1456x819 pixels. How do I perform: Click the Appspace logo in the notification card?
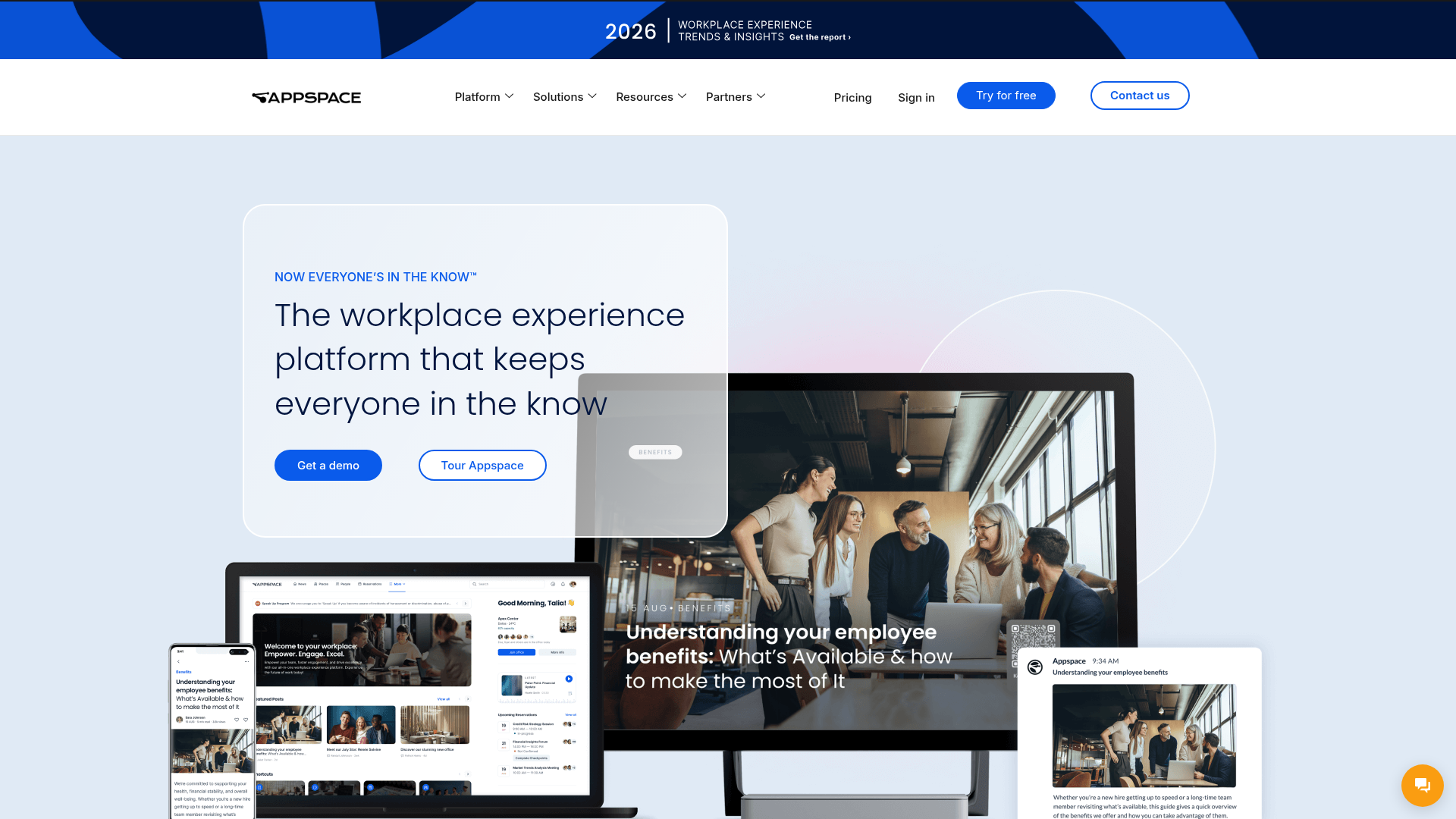1036,667
